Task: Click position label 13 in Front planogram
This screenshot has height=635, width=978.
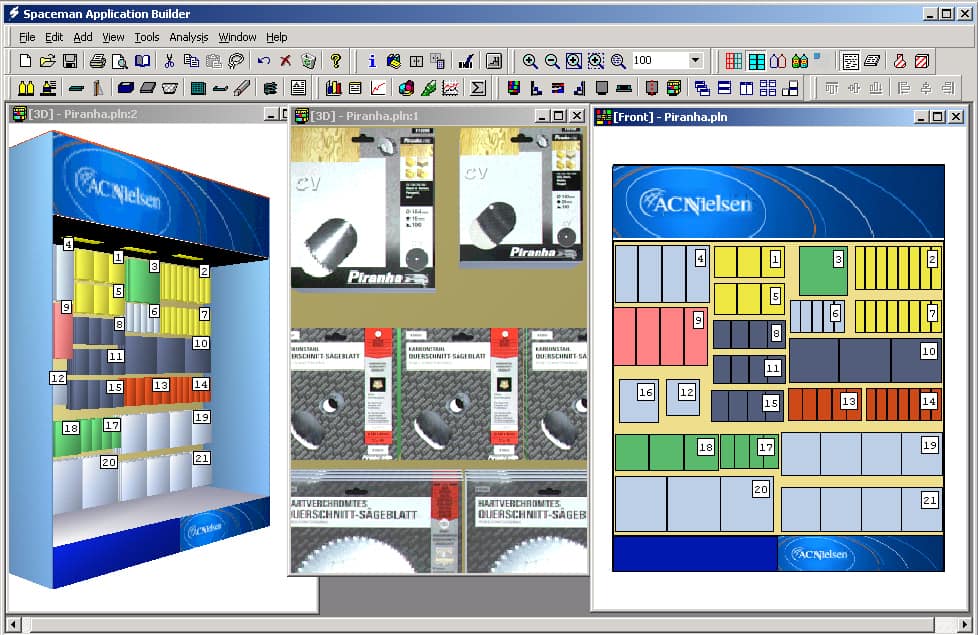Action: [x=848, y=401]
